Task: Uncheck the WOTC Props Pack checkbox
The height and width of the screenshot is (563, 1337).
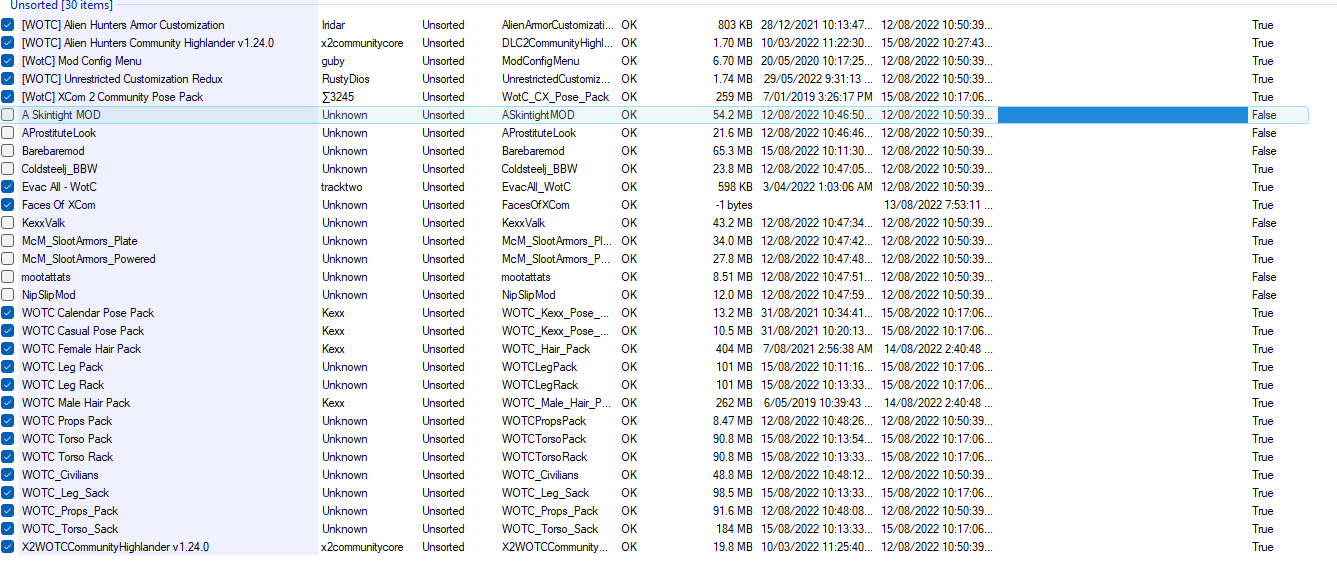Action: pyautogui.click(x=8, y=421)
